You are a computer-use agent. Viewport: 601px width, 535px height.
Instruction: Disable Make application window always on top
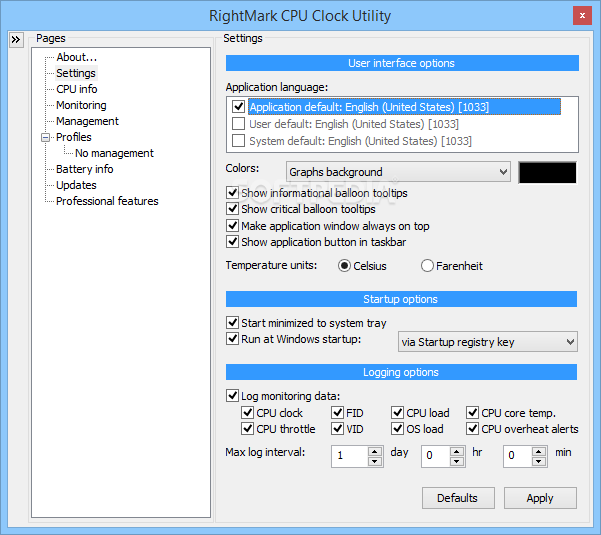pos(233,225)
